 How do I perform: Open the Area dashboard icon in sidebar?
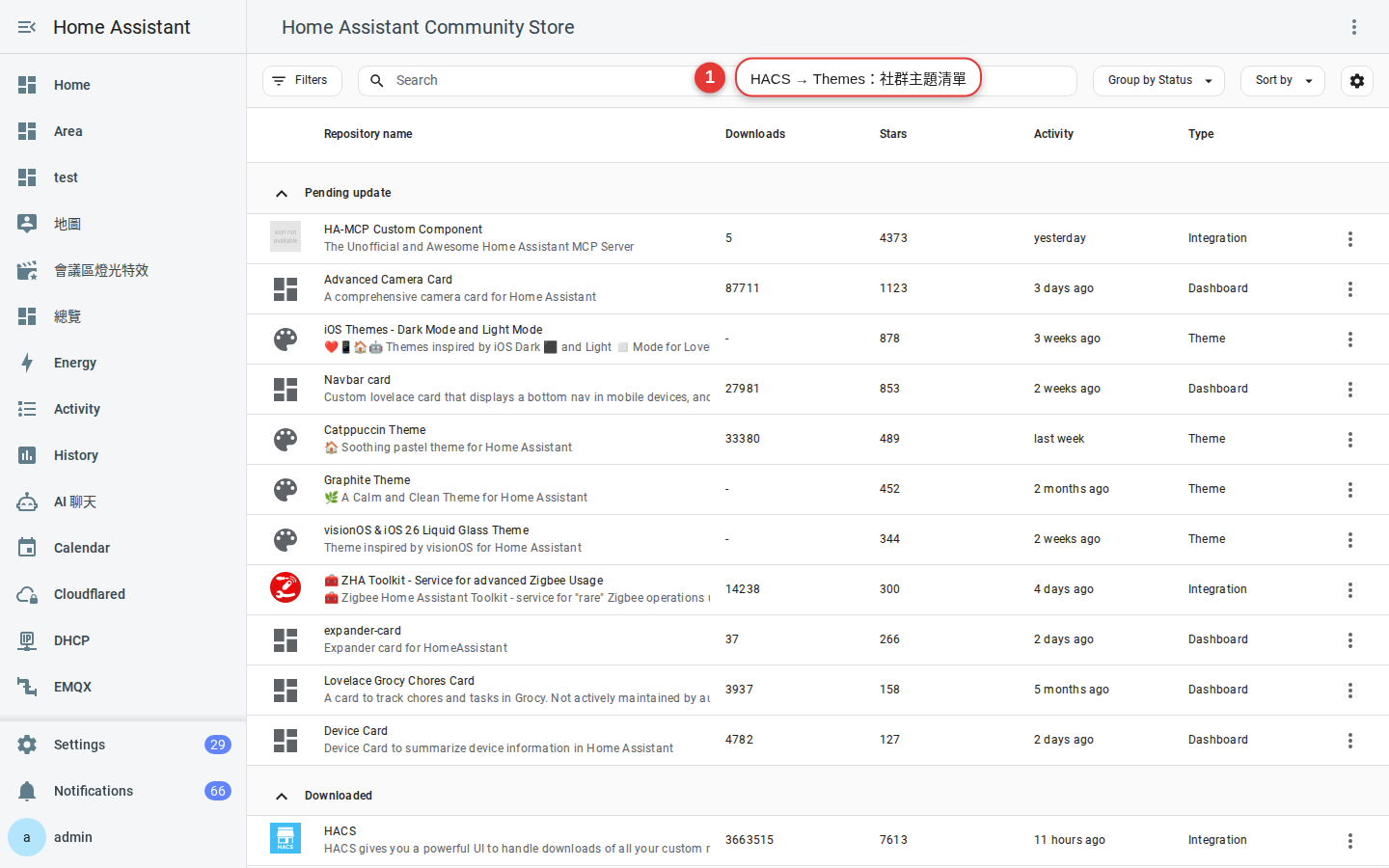pos(27,131)
